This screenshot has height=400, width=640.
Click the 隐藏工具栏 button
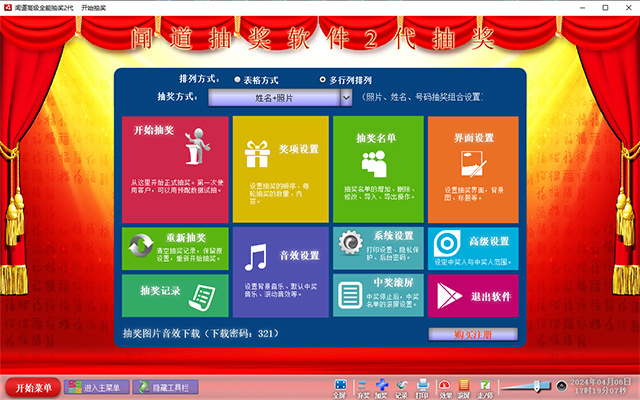166,387
